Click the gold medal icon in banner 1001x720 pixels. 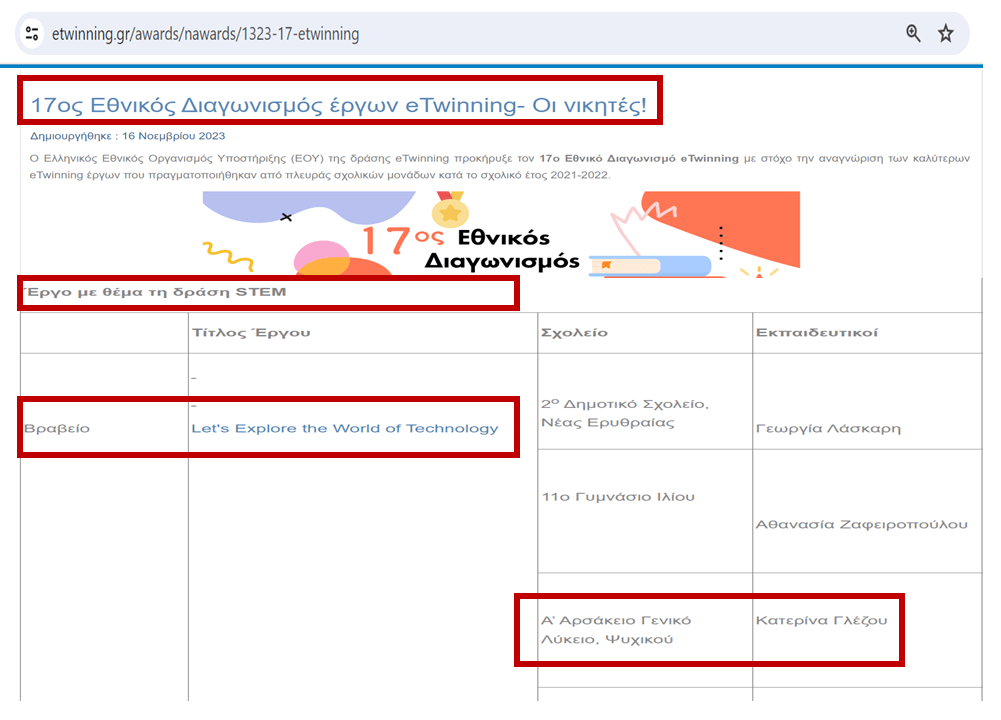point(450,211)
